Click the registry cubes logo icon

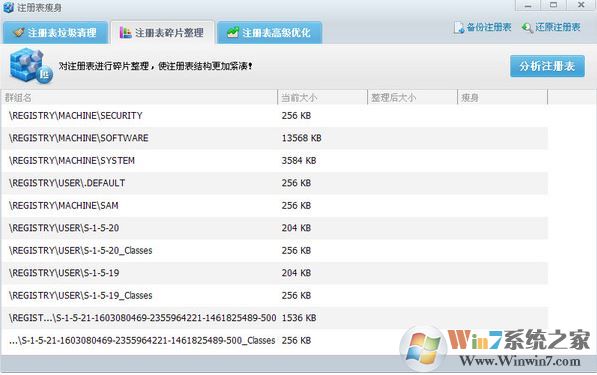pos(30,66)
